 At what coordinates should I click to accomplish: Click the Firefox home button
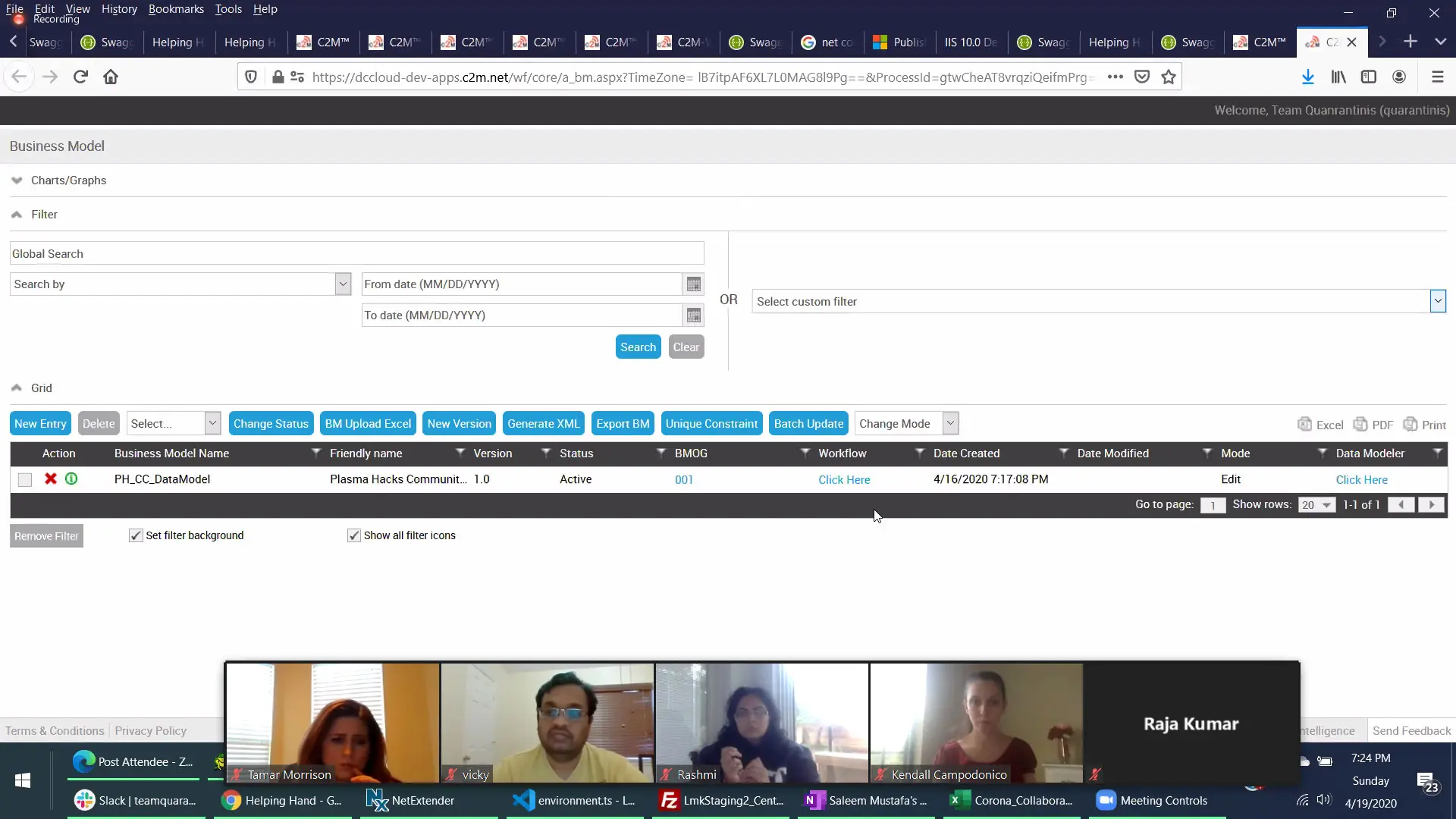[x=111, y=77]
